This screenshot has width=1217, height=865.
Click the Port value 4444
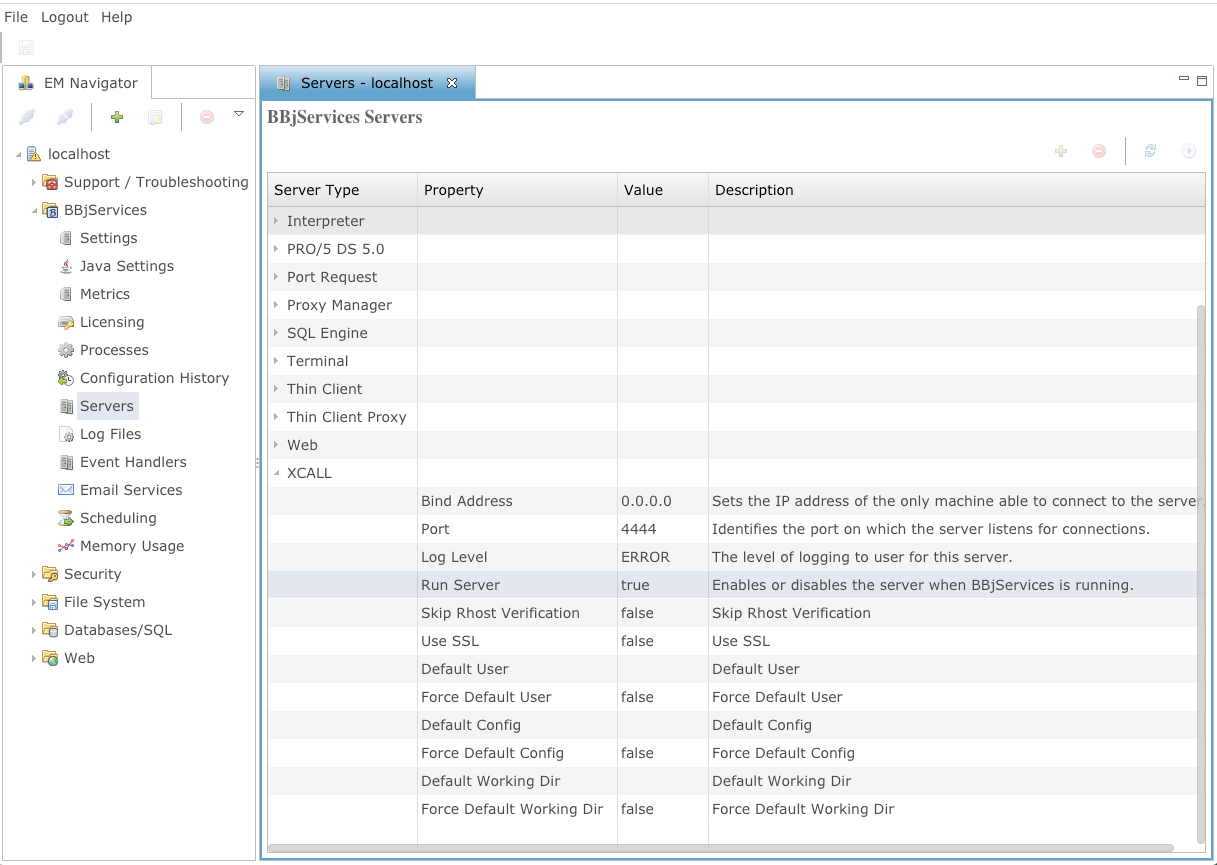[639, 529]
